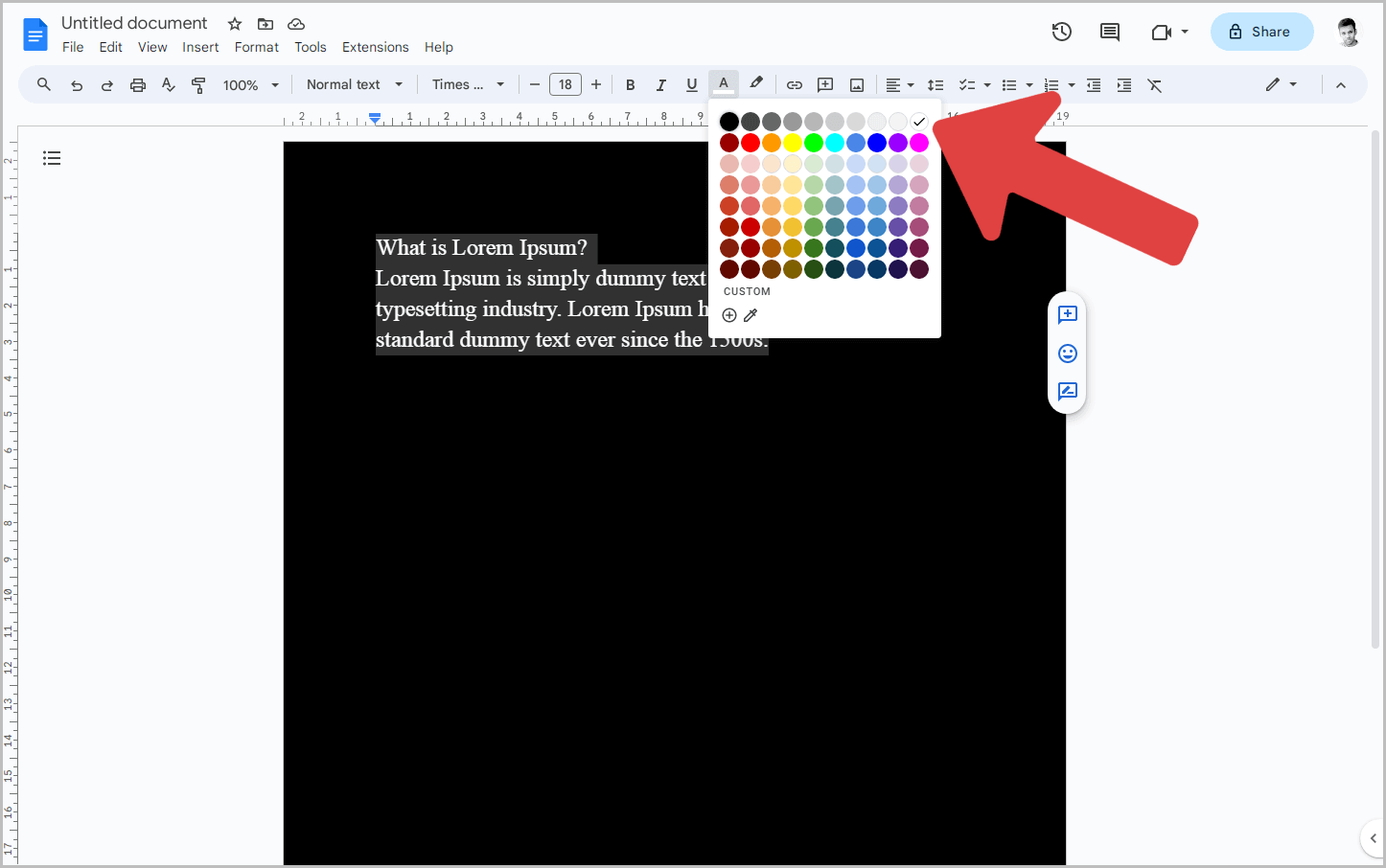1386x868 pixels.
Task: Select the Paint format tool
Action: (x=198, y=84)
